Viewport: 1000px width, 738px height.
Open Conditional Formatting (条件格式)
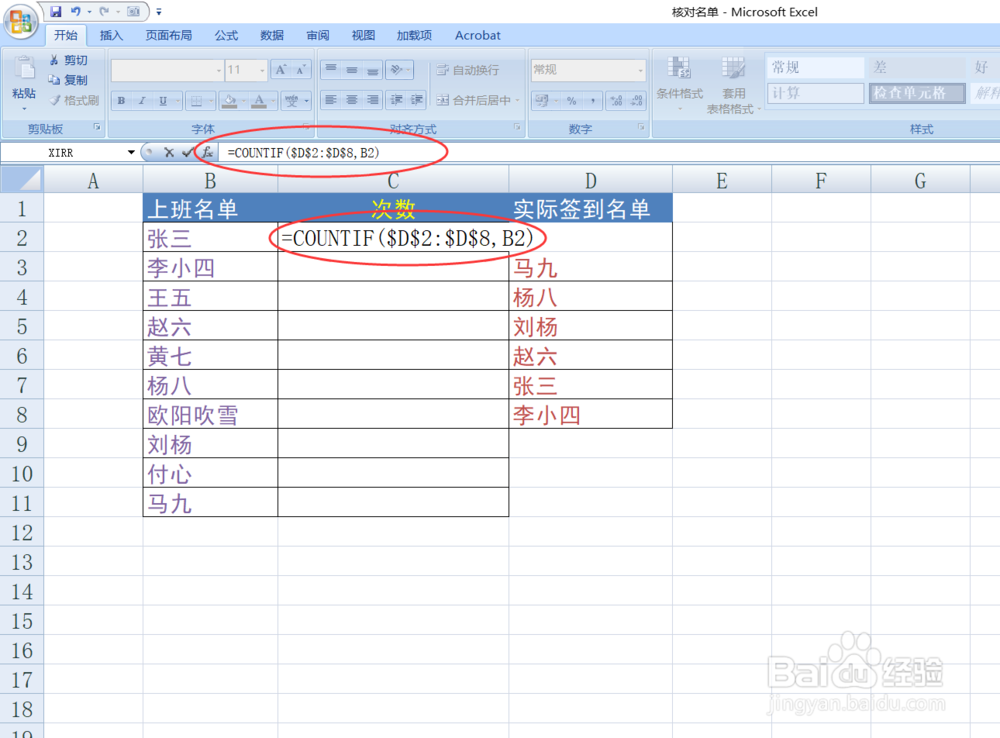[x=679, y=80]
